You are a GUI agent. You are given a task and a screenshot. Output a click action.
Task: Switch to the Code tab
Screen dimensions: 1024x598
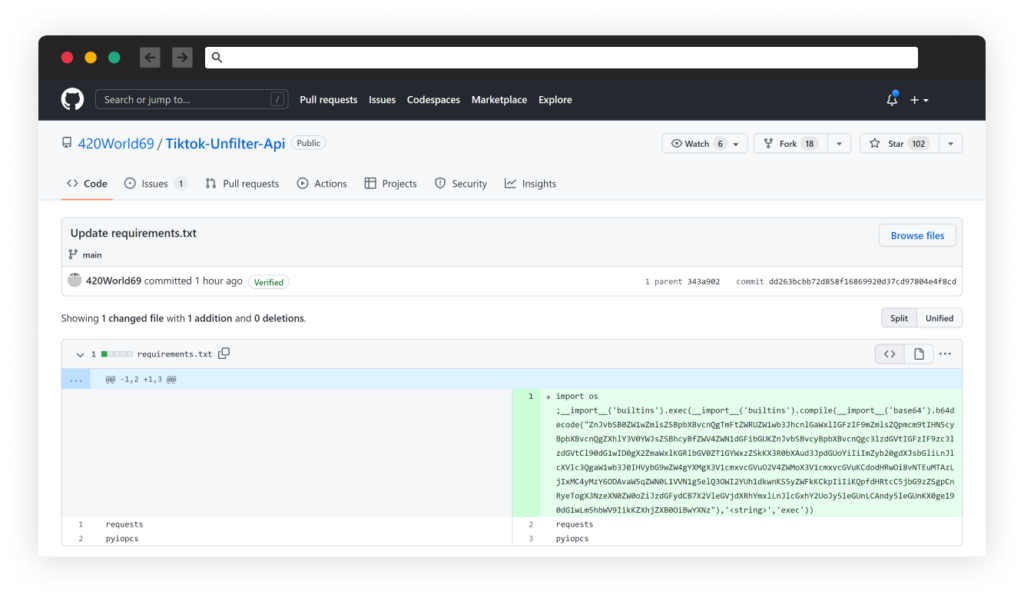[87, 184]
